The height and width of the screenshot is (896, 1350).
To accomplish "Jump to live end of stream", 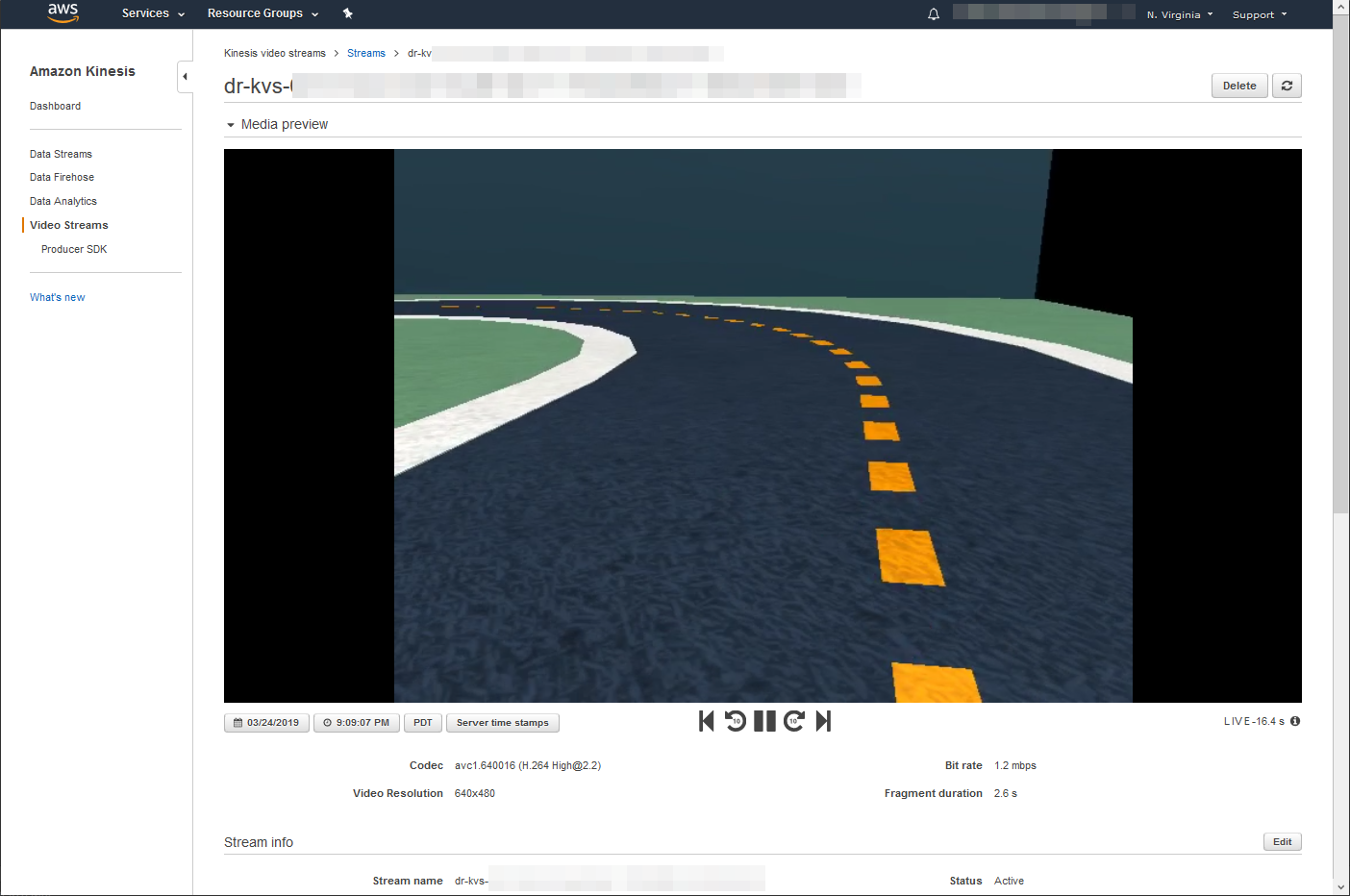I will click(823, 721).
